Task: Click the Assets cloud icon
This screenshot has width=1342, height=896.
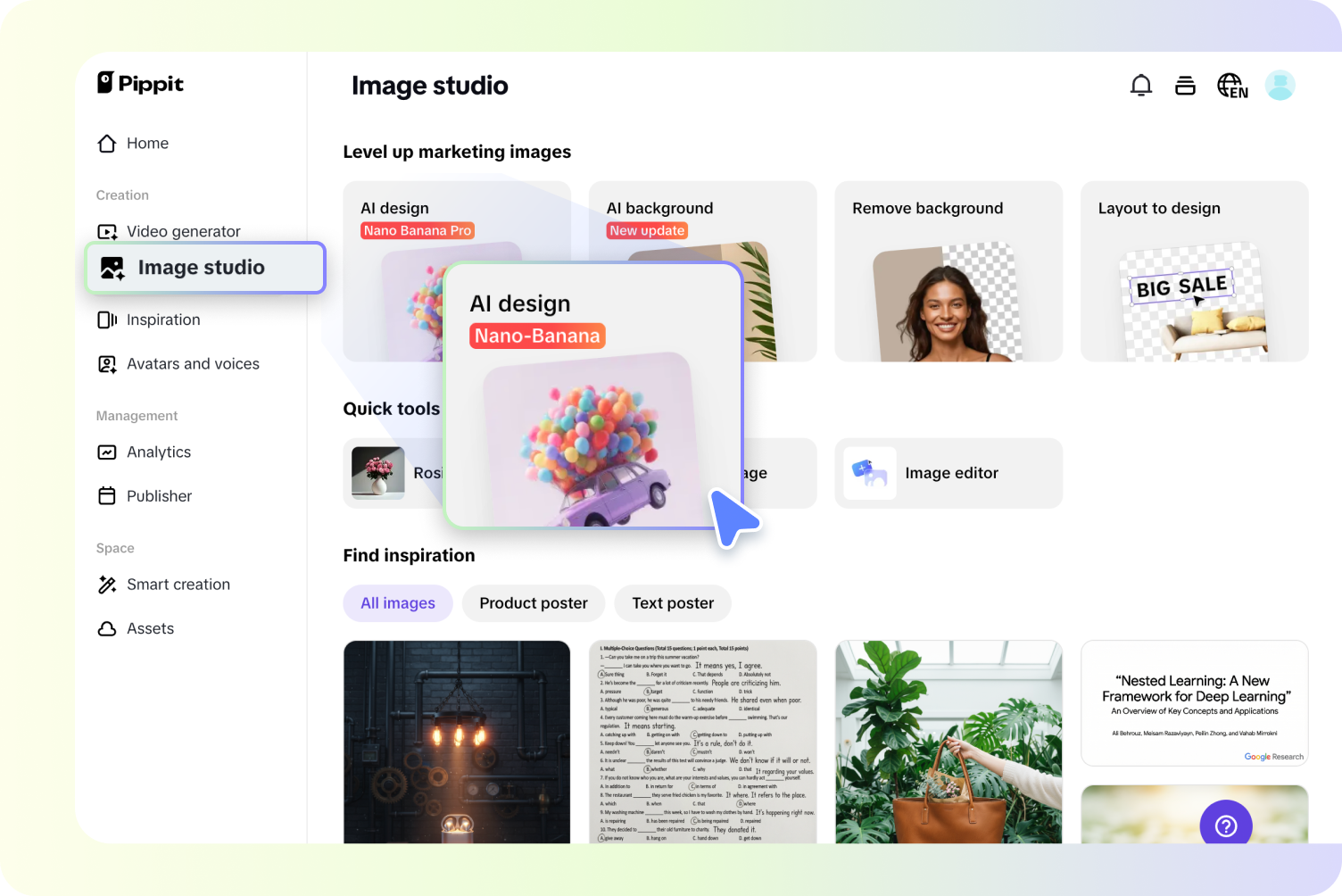Action: (x=107, y=629)
